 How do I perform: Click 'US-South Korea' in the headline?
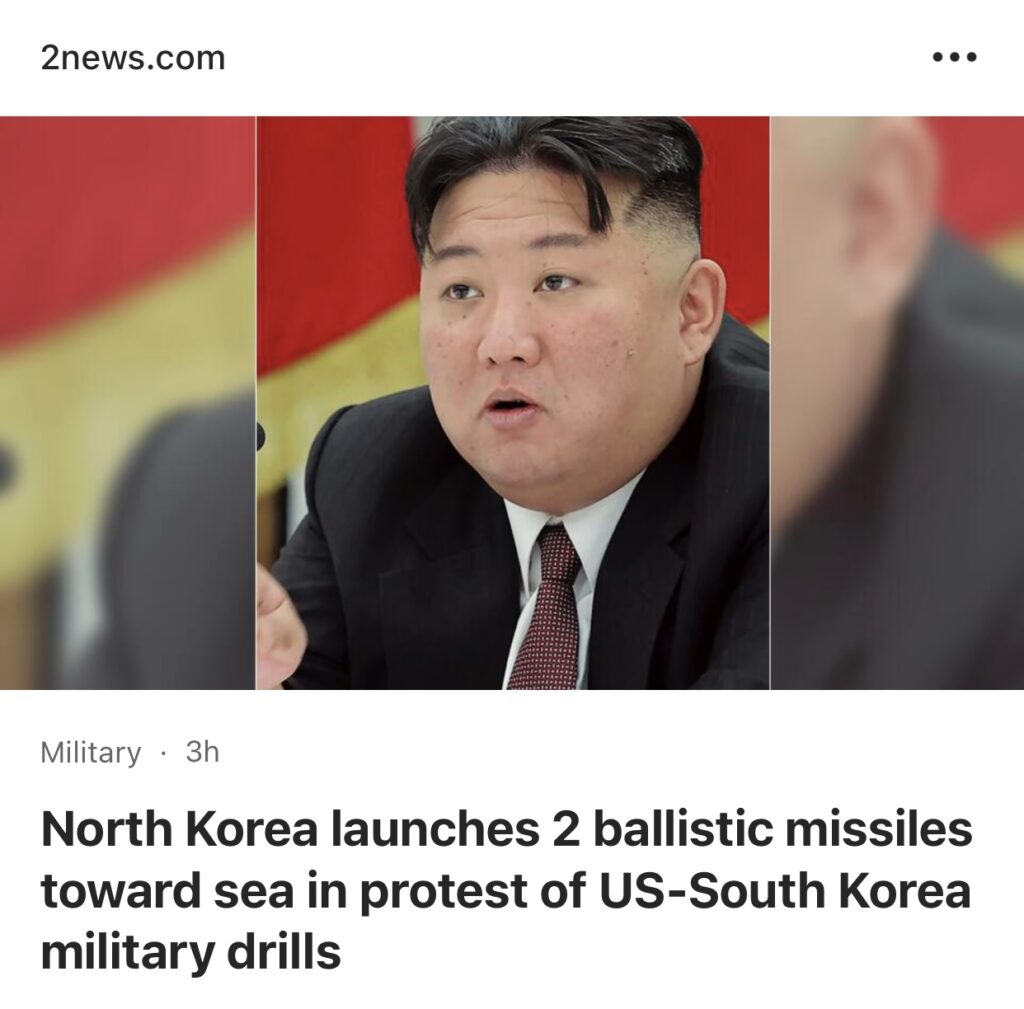click(785, 891)
